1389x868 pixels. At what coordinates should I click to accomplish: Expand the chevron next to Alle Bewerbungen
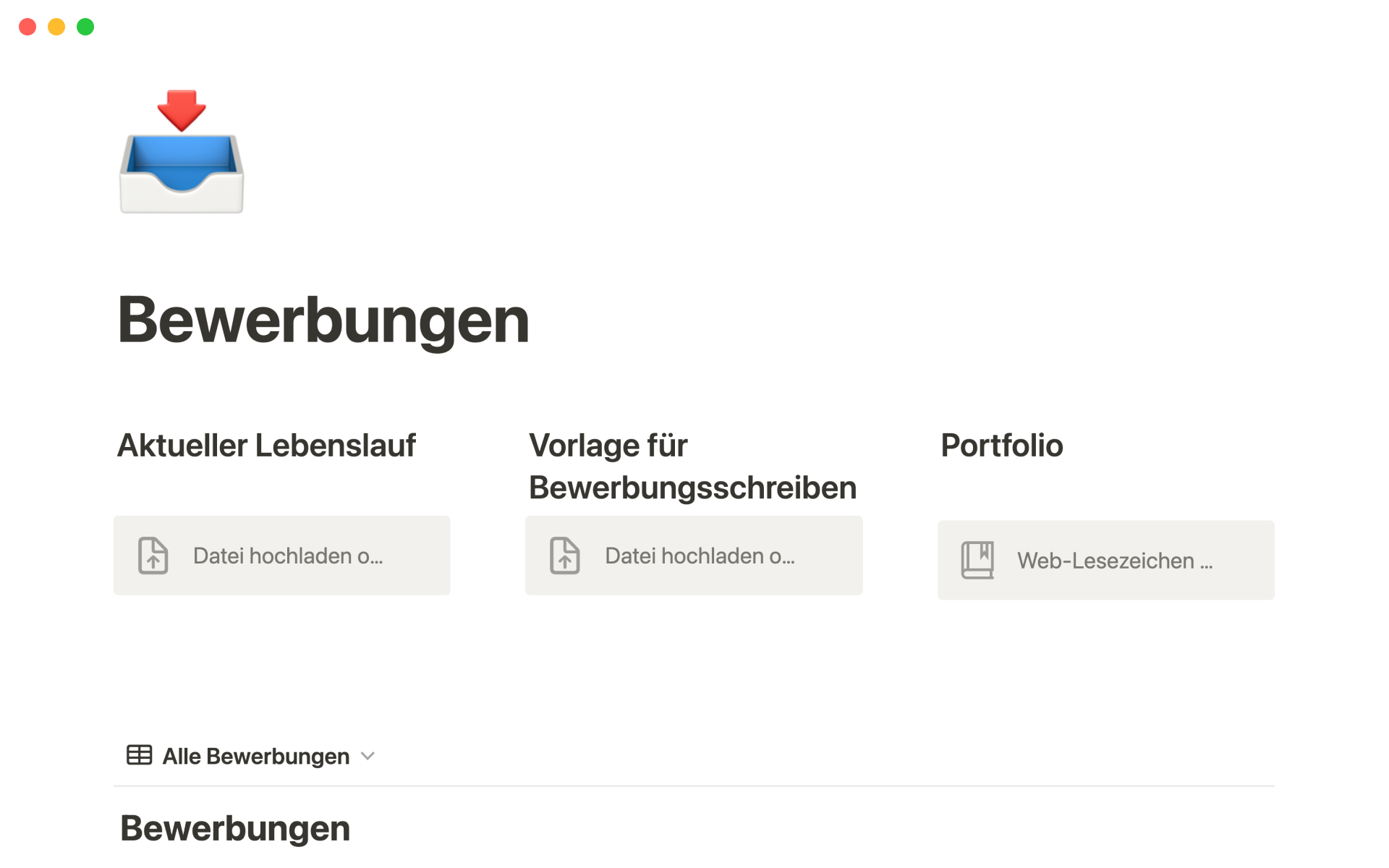click(368, 756)
